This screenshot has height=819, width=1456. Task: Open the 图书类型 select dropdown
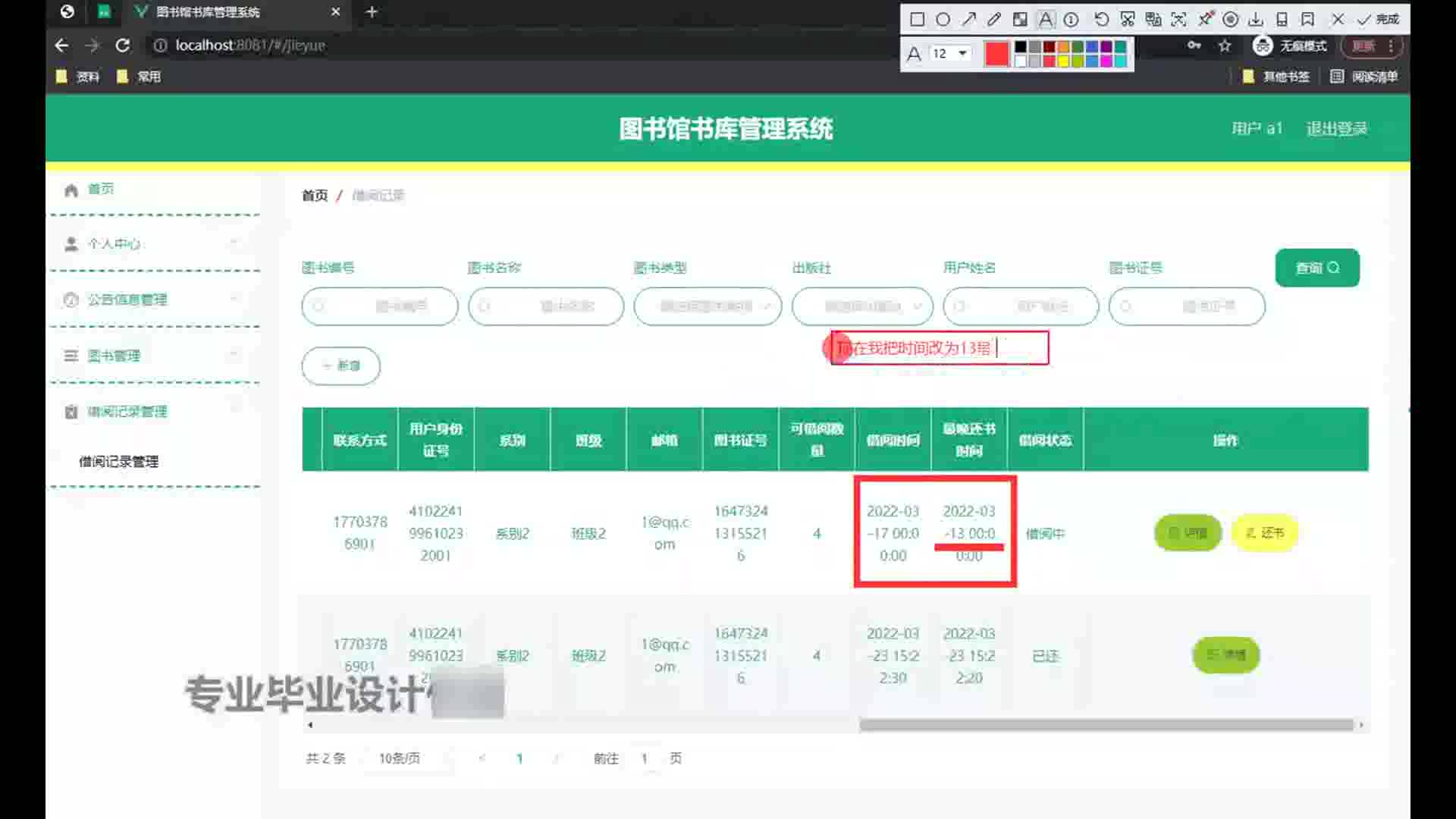click(x=707, y=306)
